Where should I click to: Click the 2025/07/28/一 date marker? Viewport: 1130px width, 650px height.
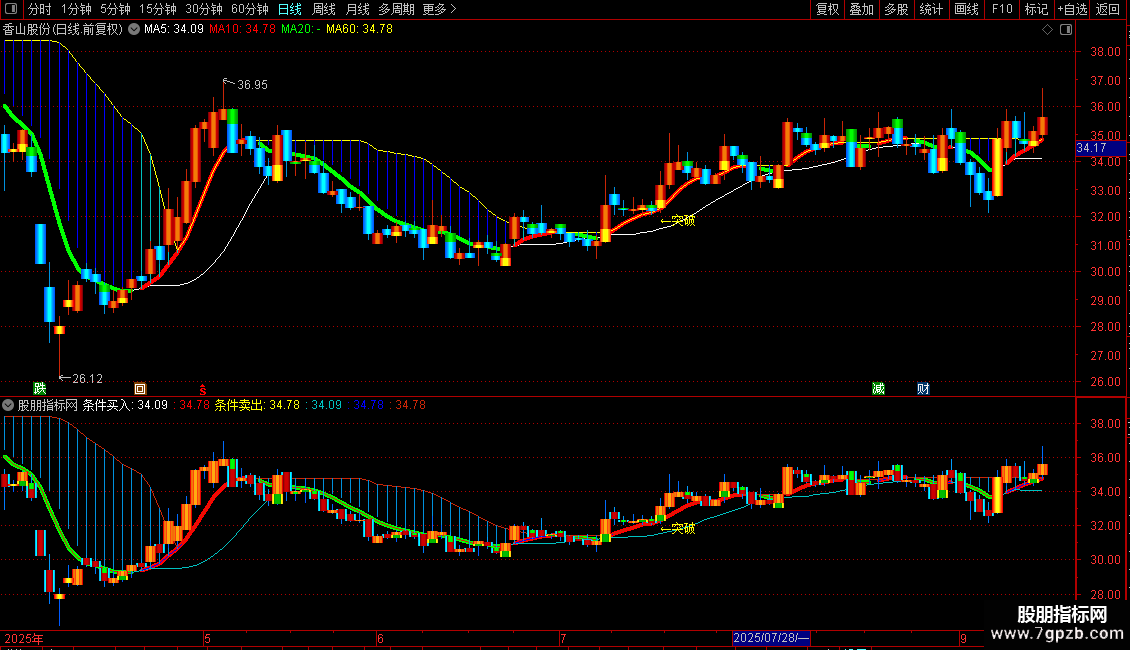pos(771,638)
